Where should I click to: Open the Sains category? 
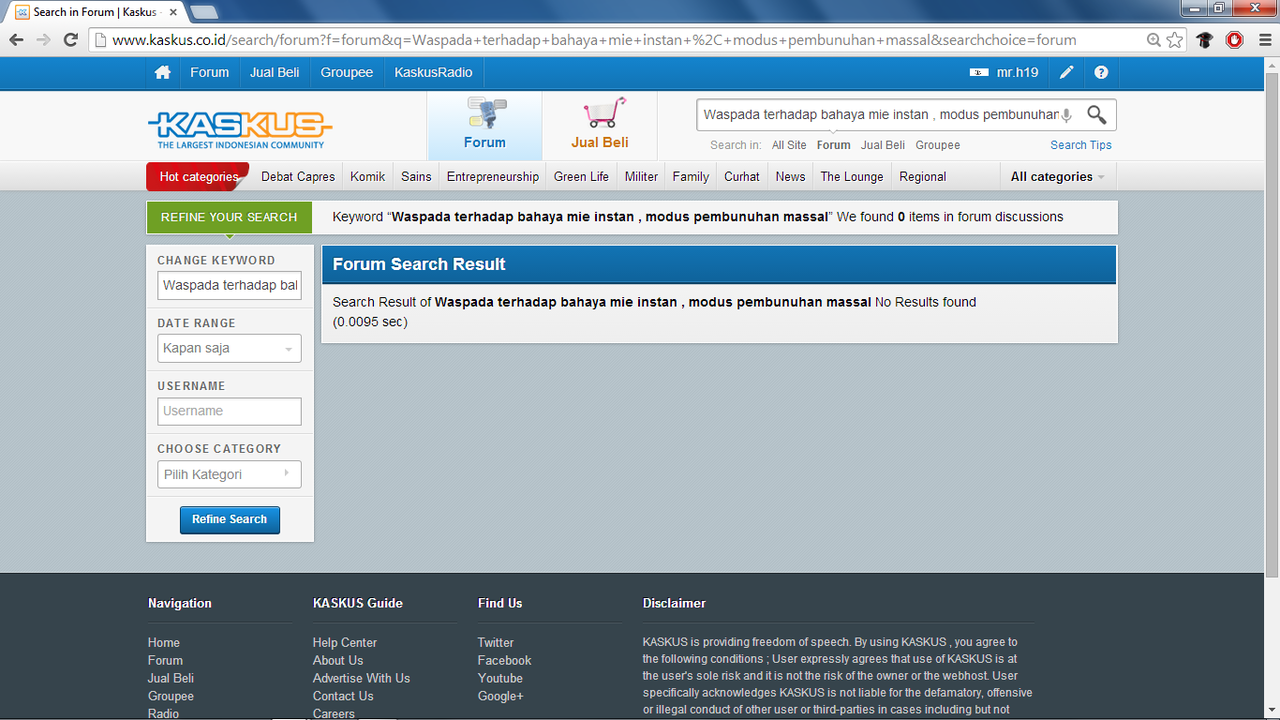tap(416, 177)
